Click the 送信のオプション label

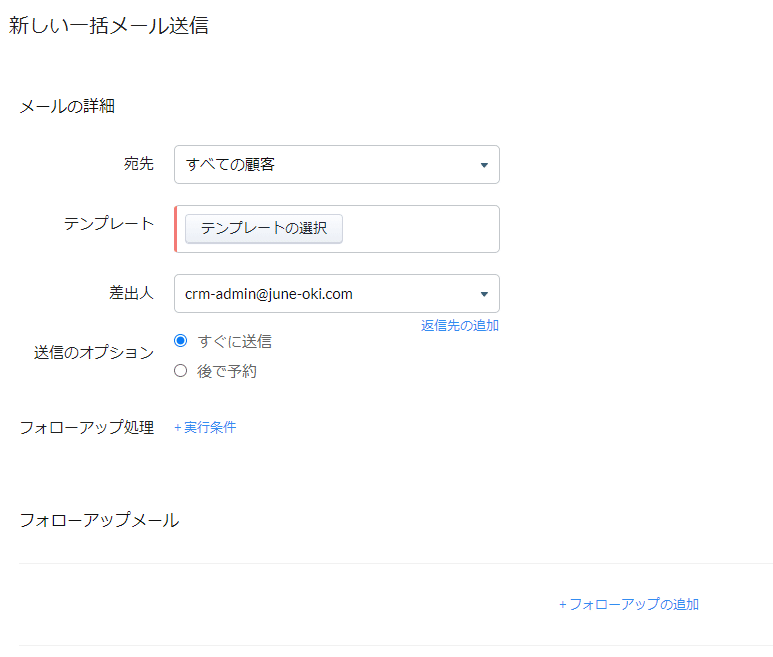[94, 352]
